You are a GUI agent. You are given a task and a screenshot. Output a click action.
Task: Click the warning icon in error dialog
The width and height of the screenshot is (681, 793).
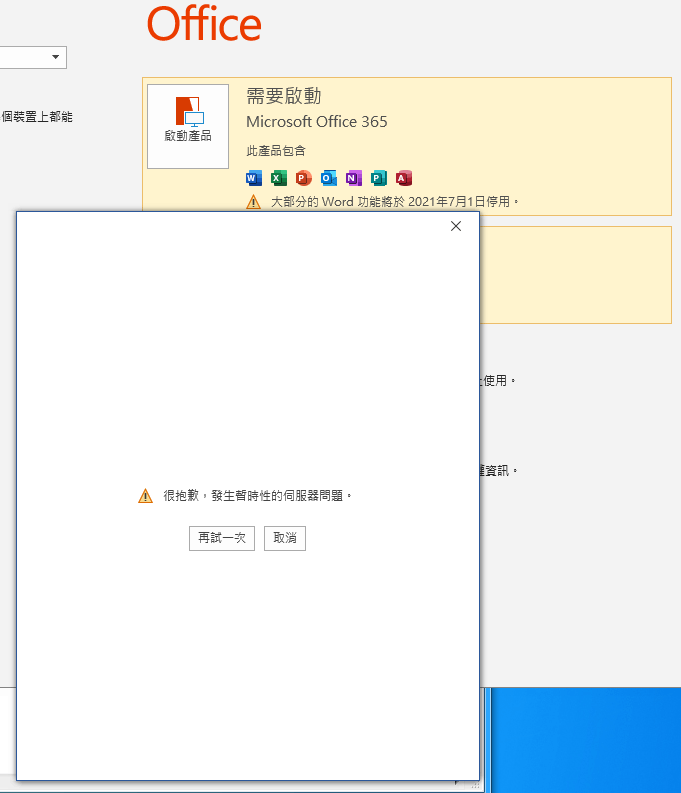coord(146,496)
